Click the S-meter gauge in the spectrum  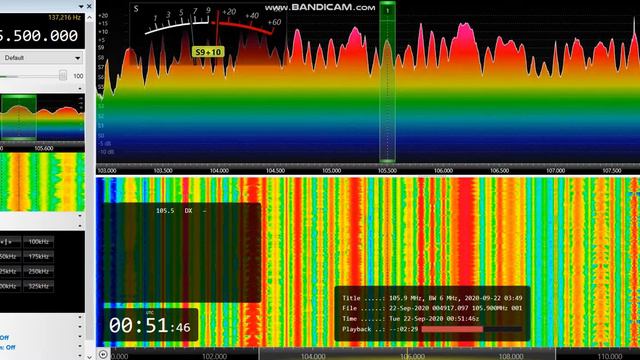click(208, 35)
